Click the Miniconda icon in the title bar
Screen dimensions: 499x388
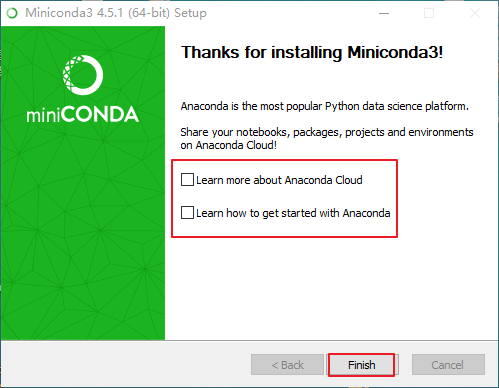point(12,13)
